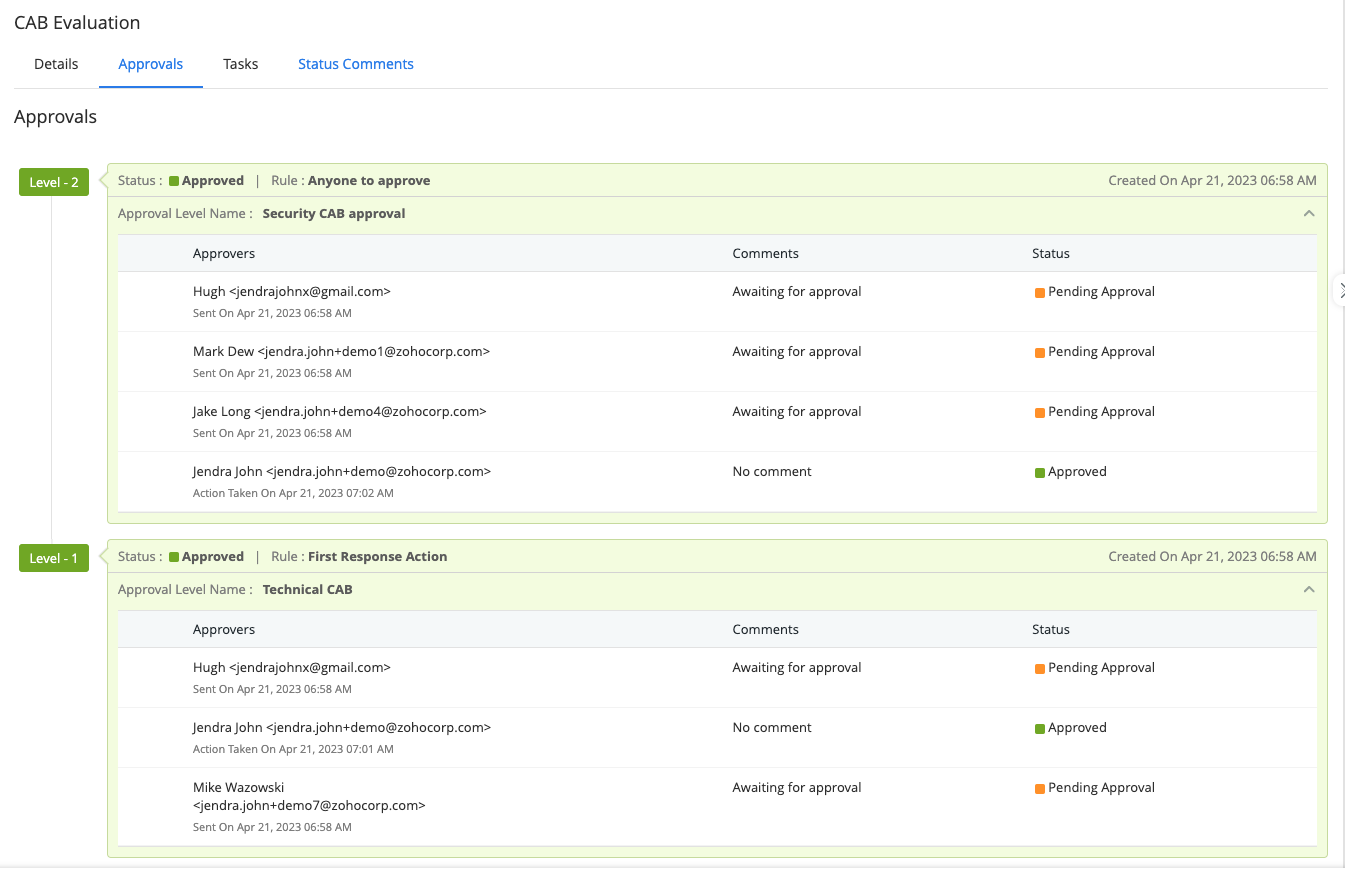Collapse the Technical CAB approval section
Screen dimensions: 1345x870
point(1309,589)
